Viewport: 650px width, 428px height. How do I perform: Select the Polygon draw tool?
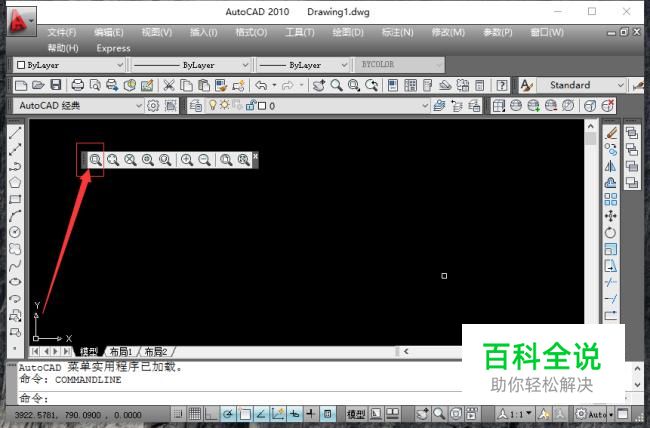click(x=15, y=182)
